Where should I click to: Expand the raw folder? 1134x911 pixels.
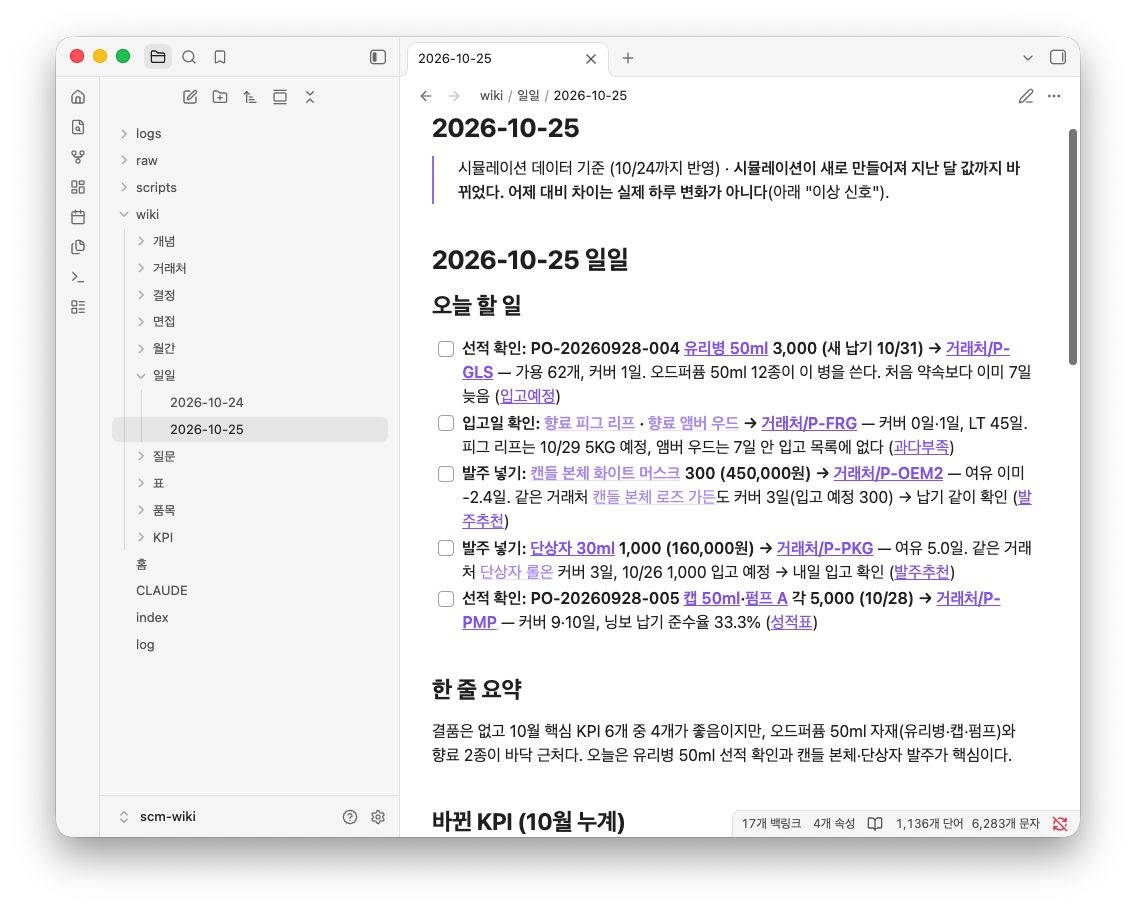click(x=250, y=161)
